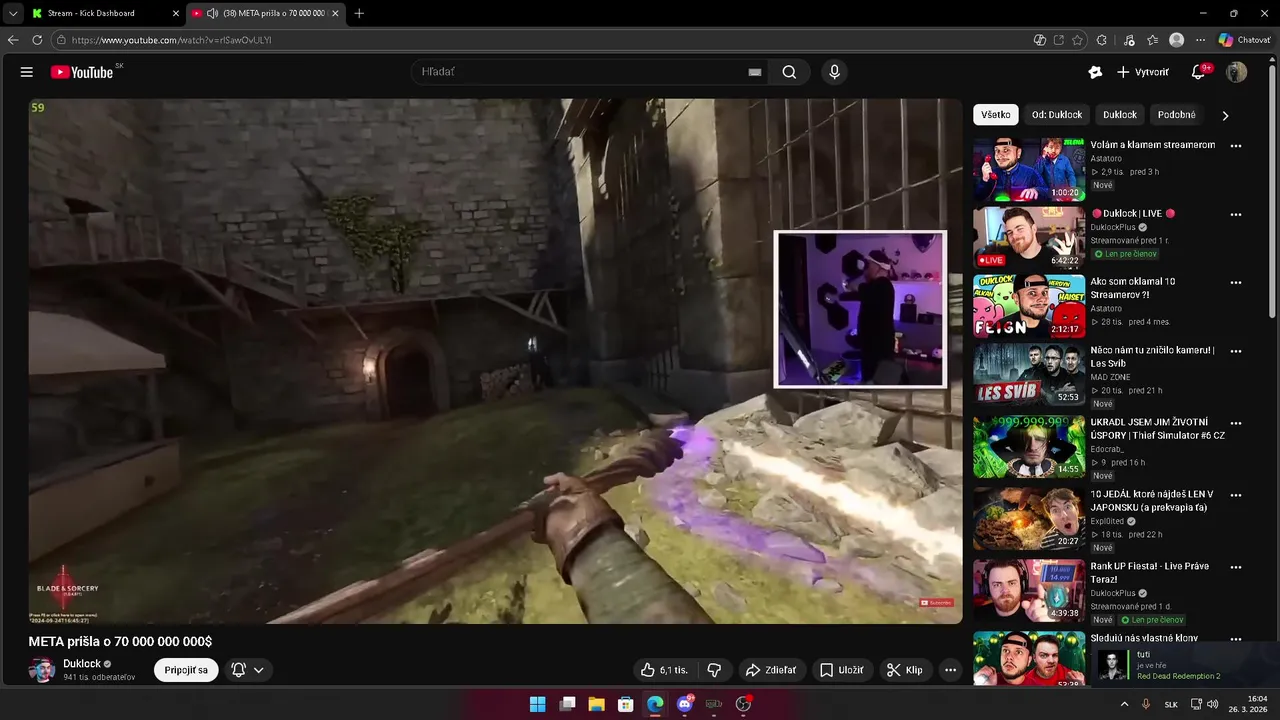
Task: Open the YouTube account avatar menu
Action: (x=1237, y=72)
